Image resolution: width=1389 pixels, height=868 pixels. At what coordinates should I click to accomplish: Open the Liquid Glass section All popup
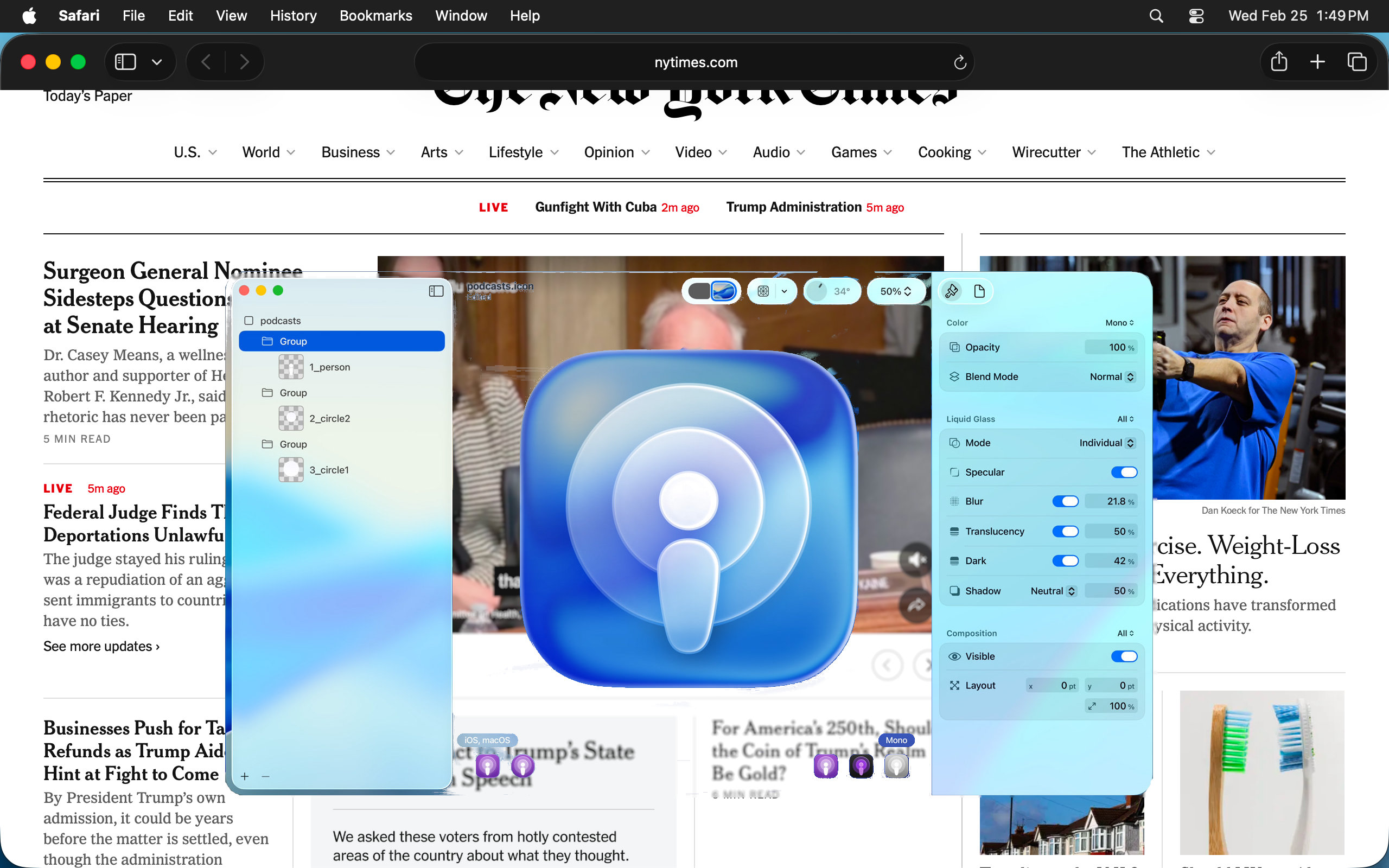click(1125, 419)
